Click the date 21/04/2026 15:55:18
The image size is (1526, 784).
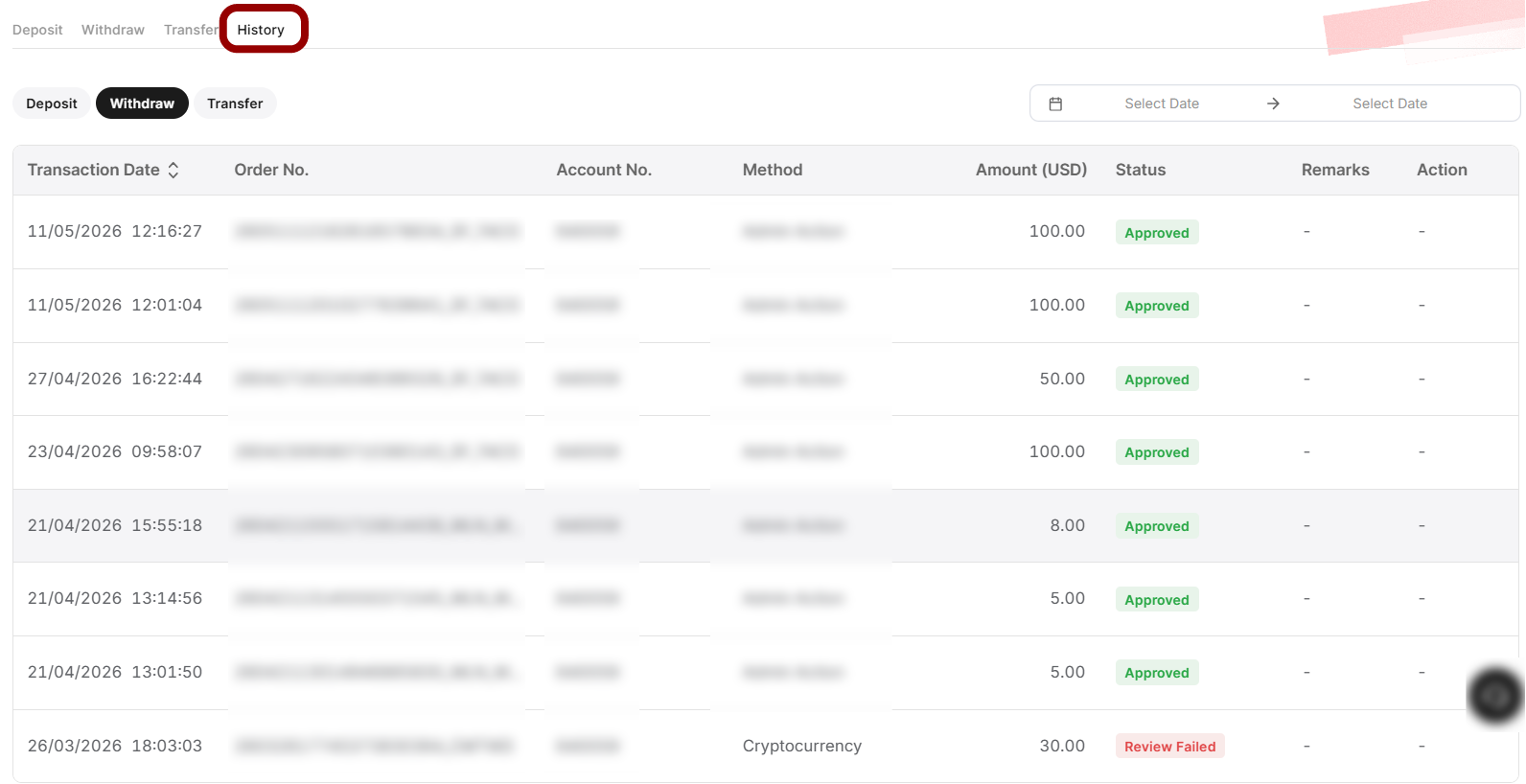pos(115,525)
